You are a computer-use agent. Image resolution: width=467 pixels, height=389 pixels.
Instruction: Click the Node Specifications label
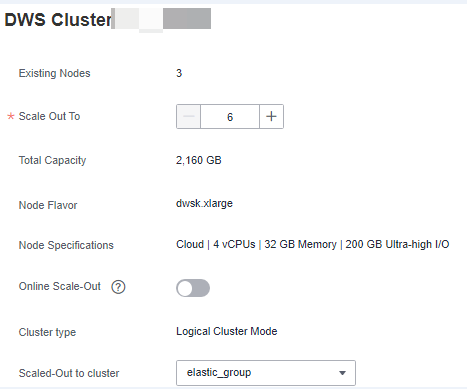[x=66, y=245]
